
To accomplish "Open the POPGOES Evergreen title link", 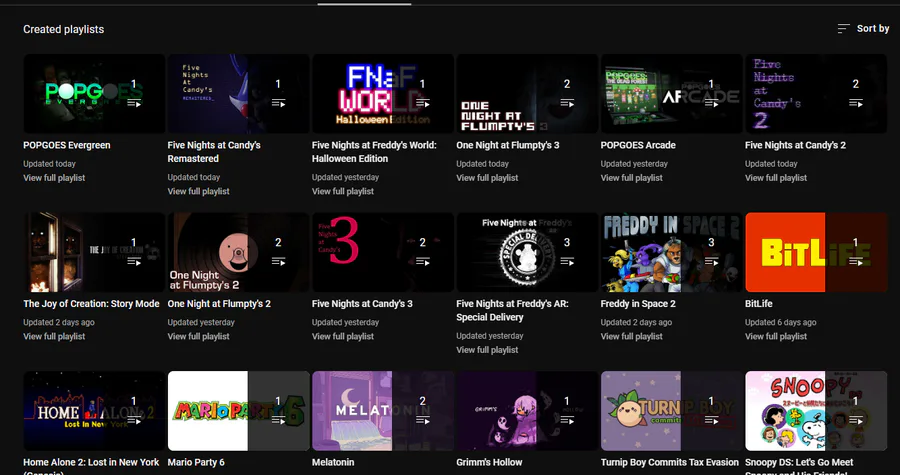I will (x=67, y=145).
